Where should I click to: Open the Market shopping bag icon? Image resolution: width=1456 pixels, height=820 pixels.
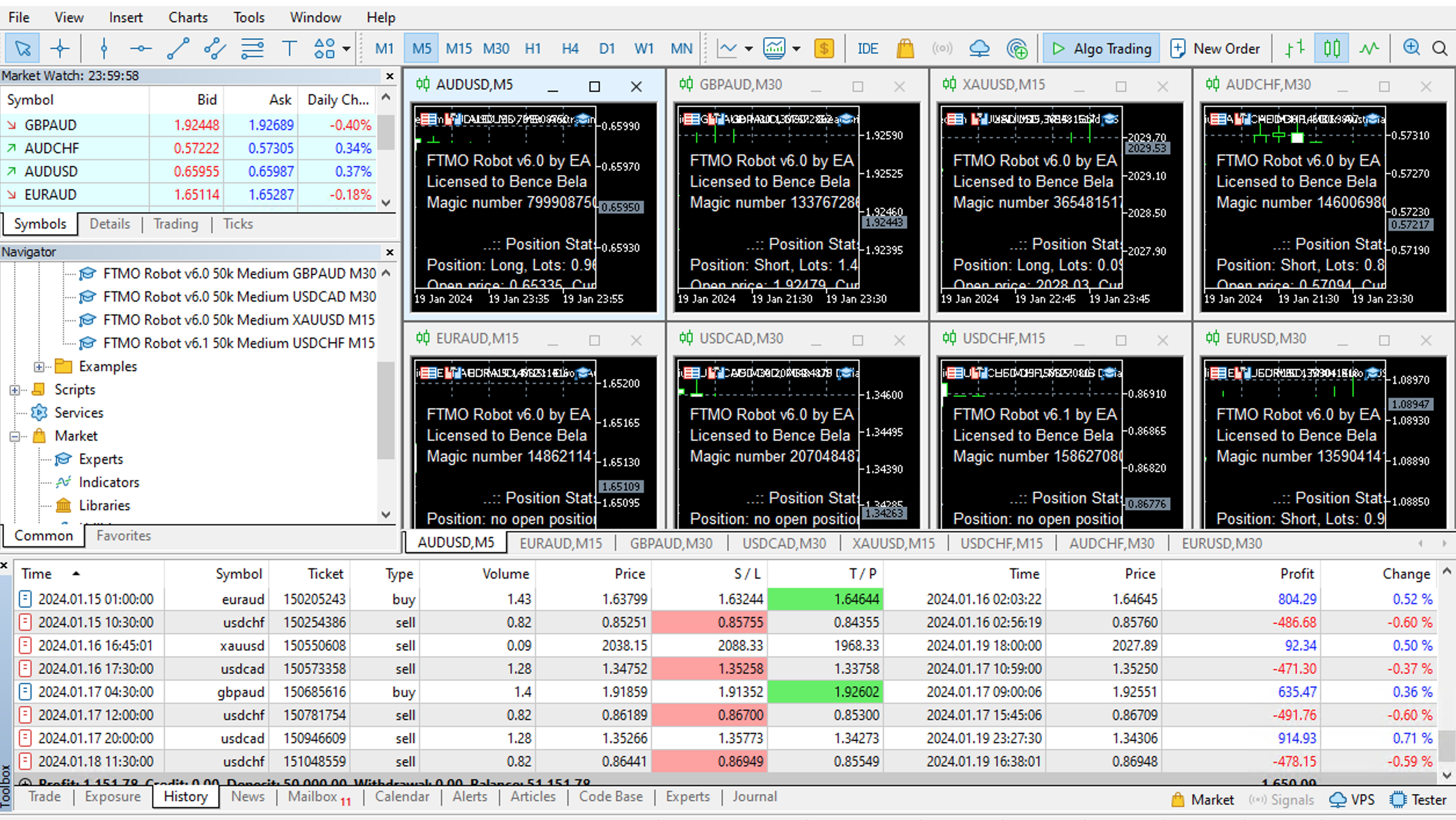905,49
